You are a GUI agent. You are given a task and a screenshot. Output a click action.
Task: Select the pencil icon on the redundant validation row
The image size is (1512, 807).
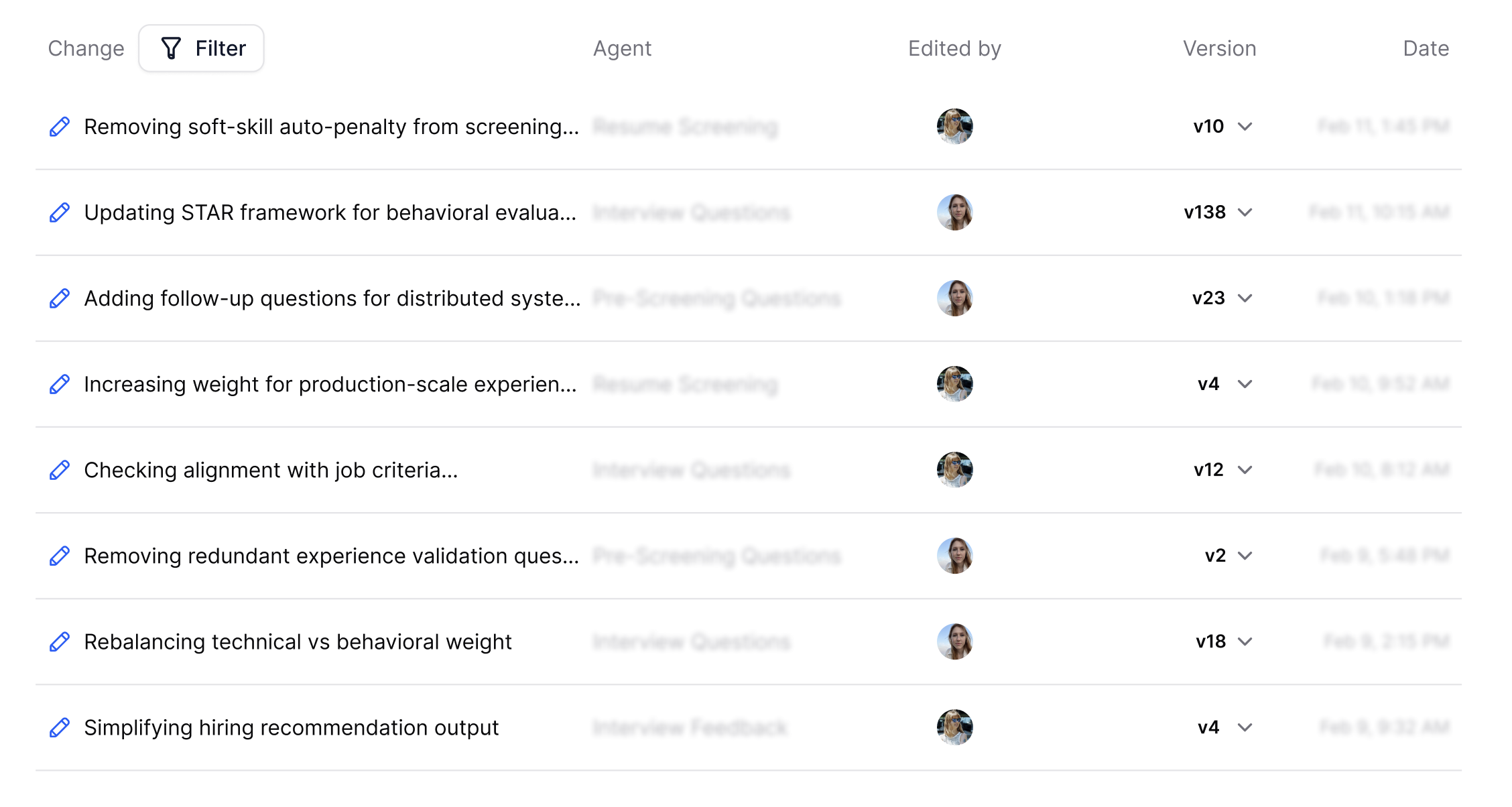pos(60,556)
